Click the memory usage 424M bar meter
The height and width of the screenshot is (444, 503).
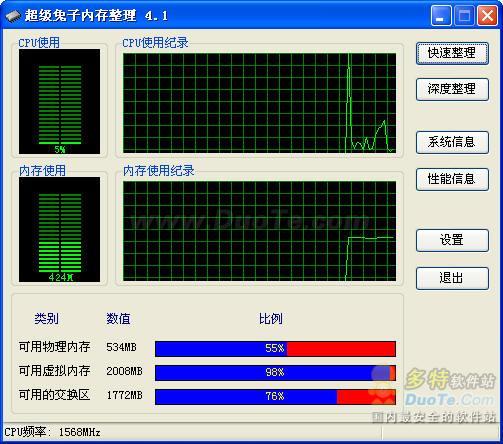tap(59, 230)
